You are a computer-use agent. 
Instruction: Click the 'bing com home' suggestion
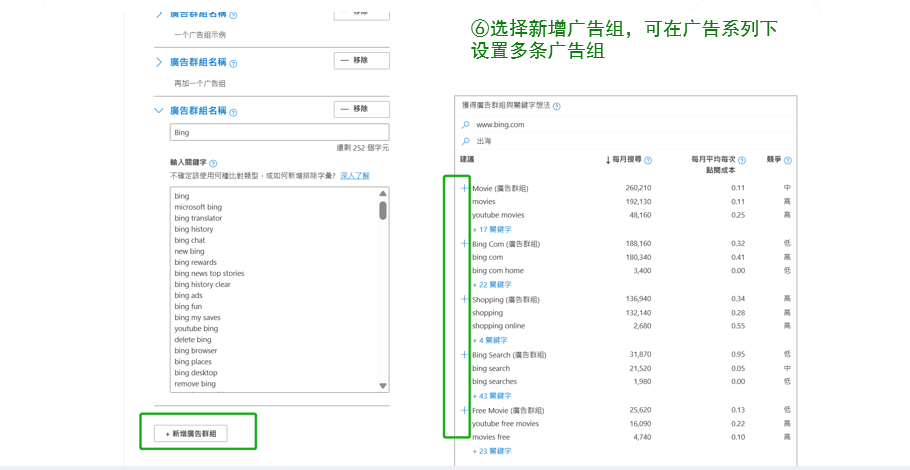click(498, 270)
